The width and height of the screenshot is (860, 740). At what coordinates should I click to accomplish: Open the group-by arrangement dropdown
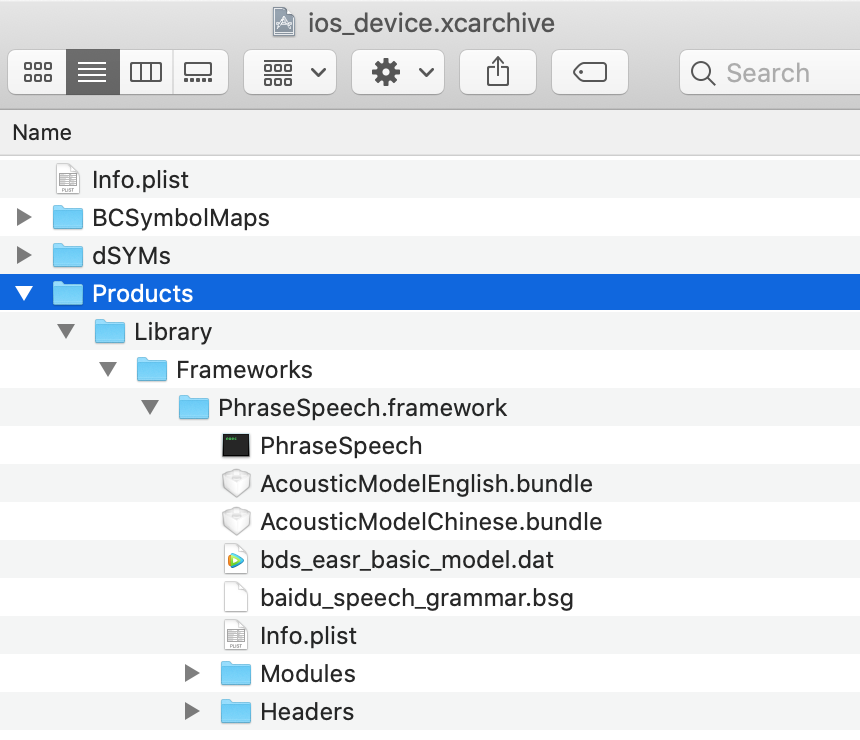point(290,72)
